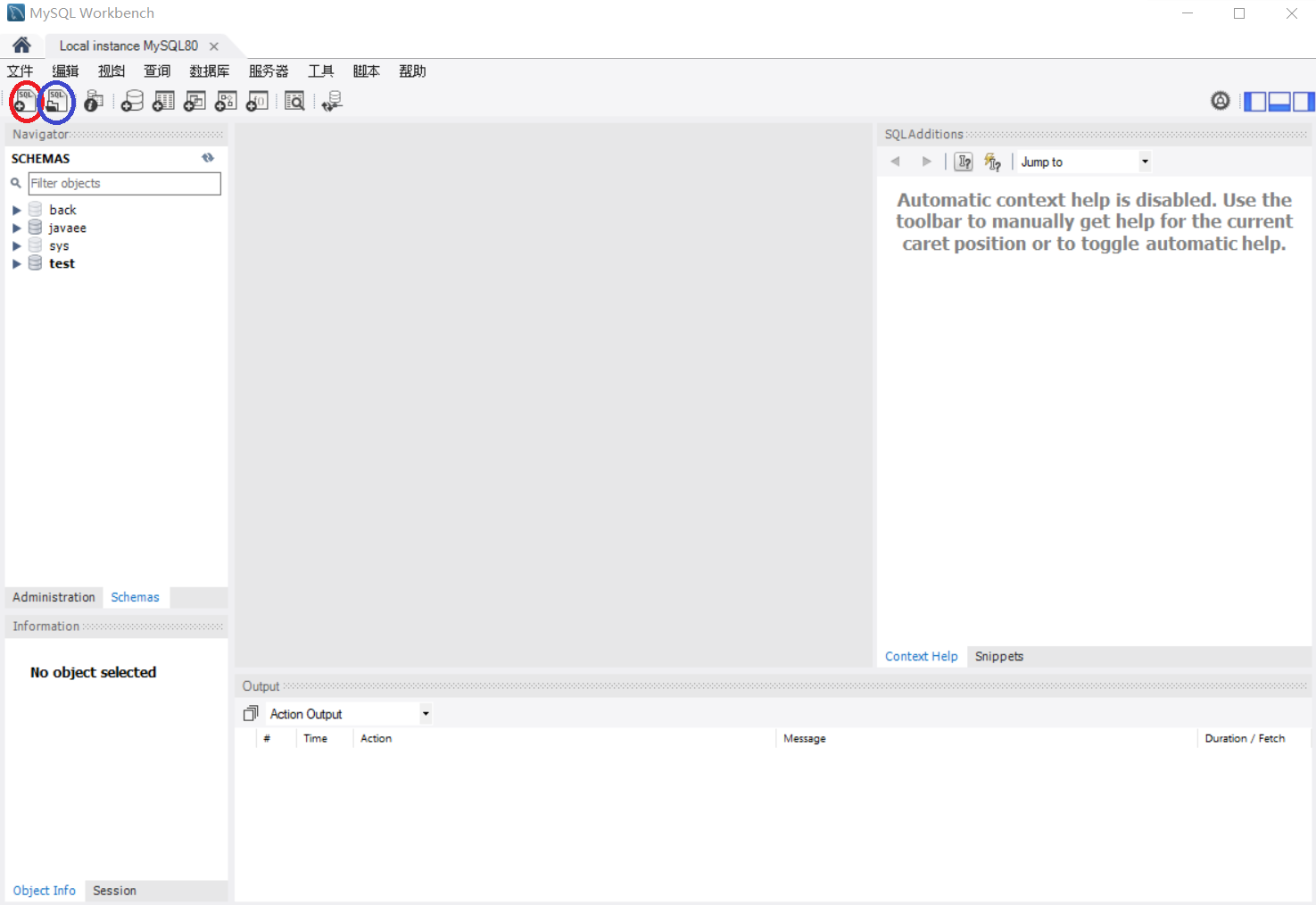Viewport: 1316px width, 905px height.
Task: Create new view toolbar icon
Action: [195, 102]
